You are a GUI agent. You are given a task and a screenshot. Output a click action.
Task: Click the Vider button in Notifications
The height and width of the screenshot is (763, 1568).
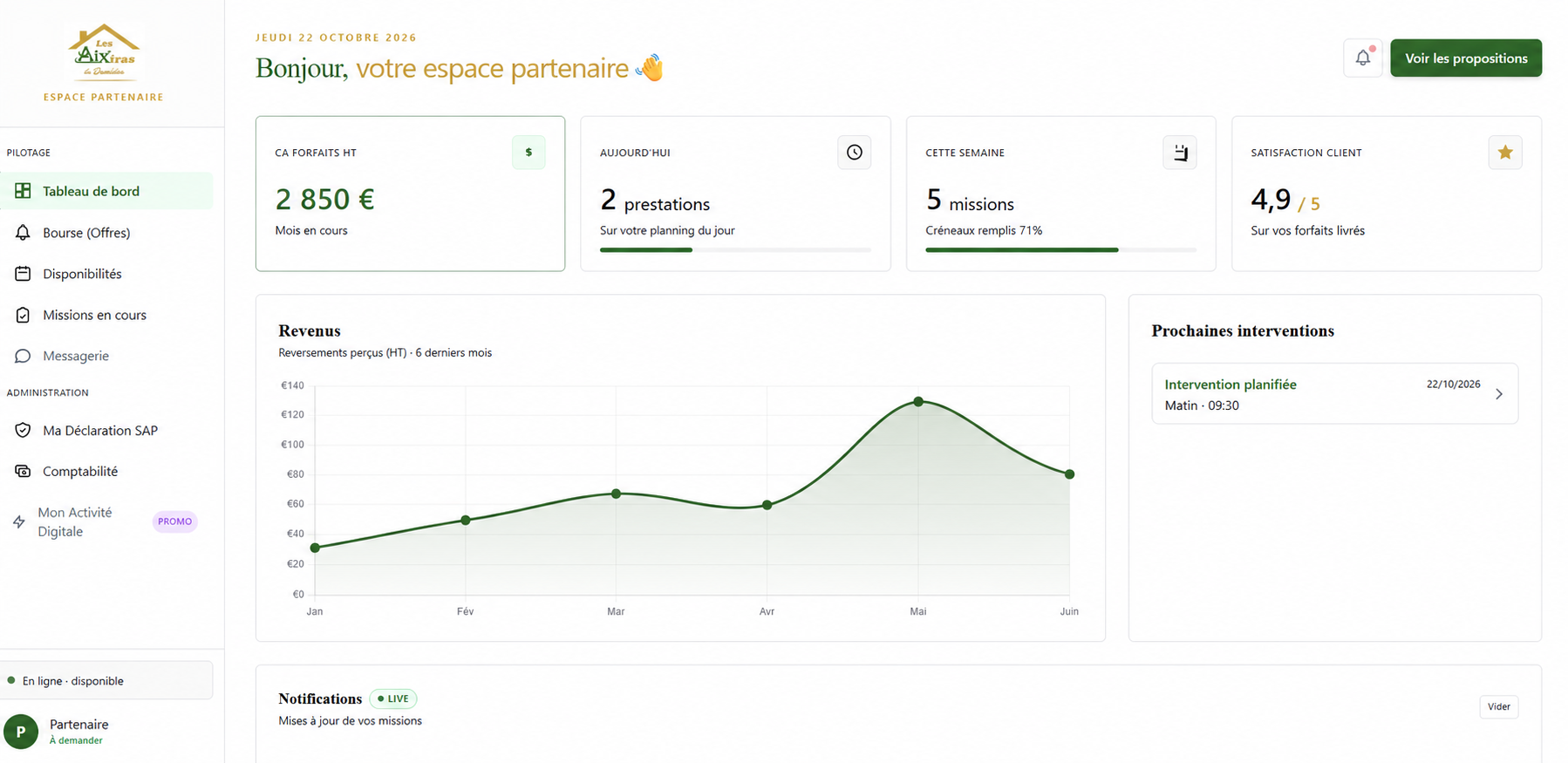click(1499, 706)
